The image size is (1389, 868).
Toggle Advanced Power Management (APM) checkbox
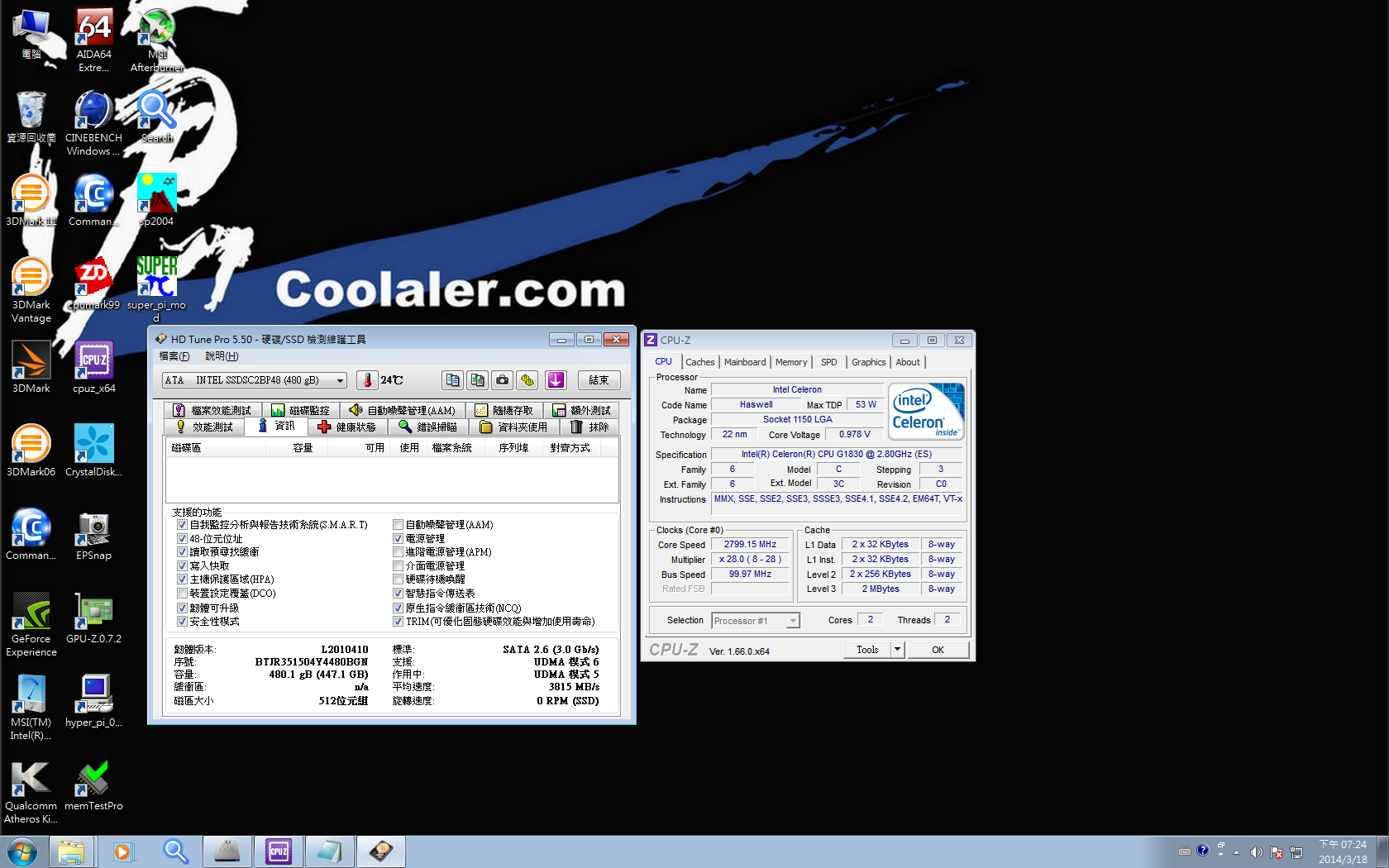click(398, 552)
